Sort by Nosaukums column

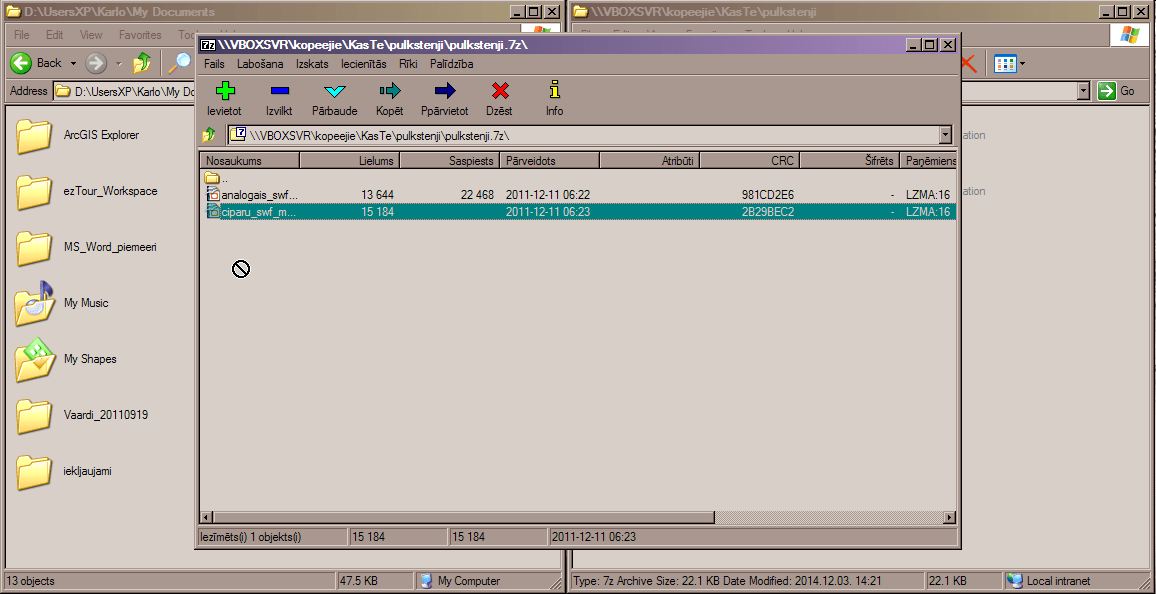(x=249, y=161)
